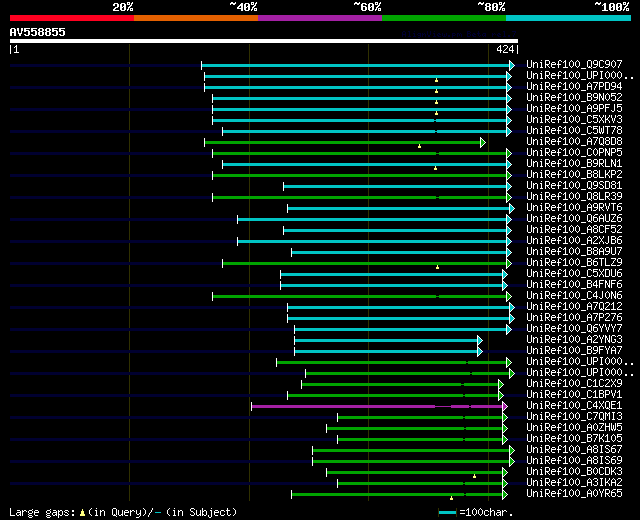Select the UniRef100_A0ZHW5 hit label
The width and height of the screenshot is (640, 520).
[574, 428]
